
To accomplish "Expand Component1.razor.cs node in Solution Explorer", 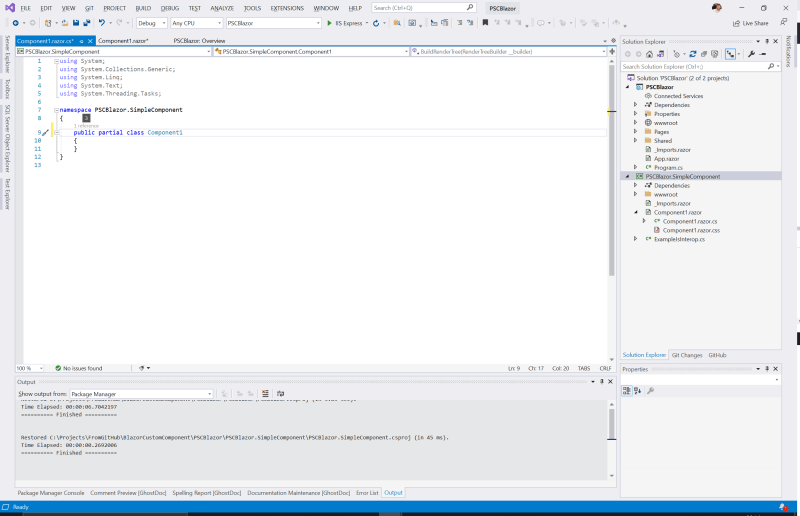I will point(644,222).
